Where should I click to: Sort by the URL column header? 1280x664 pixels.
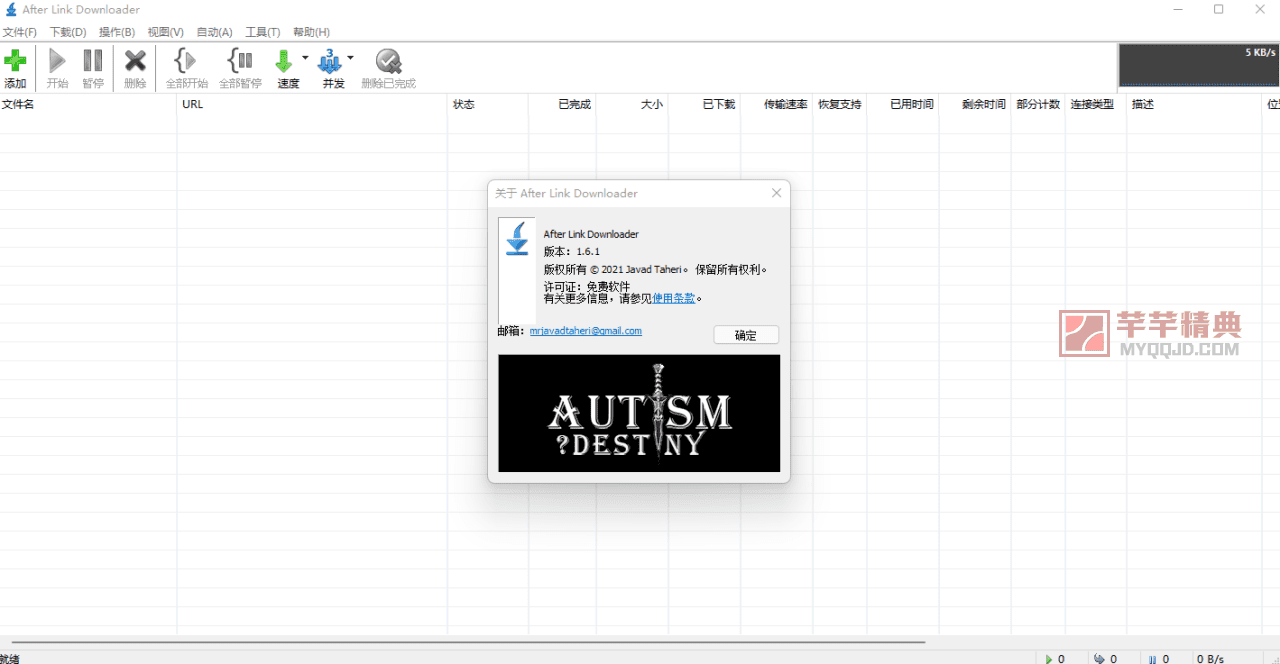click(x=312, y=104)
